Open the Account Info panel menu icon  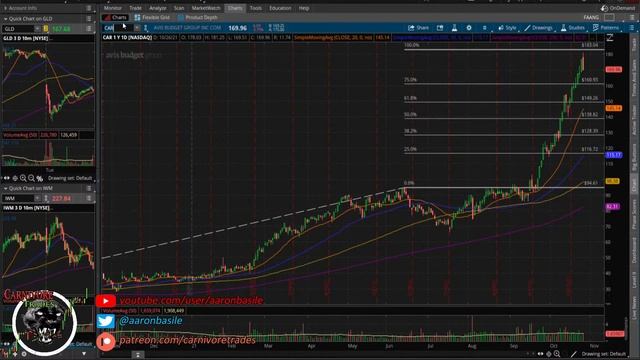click(89, 8)
